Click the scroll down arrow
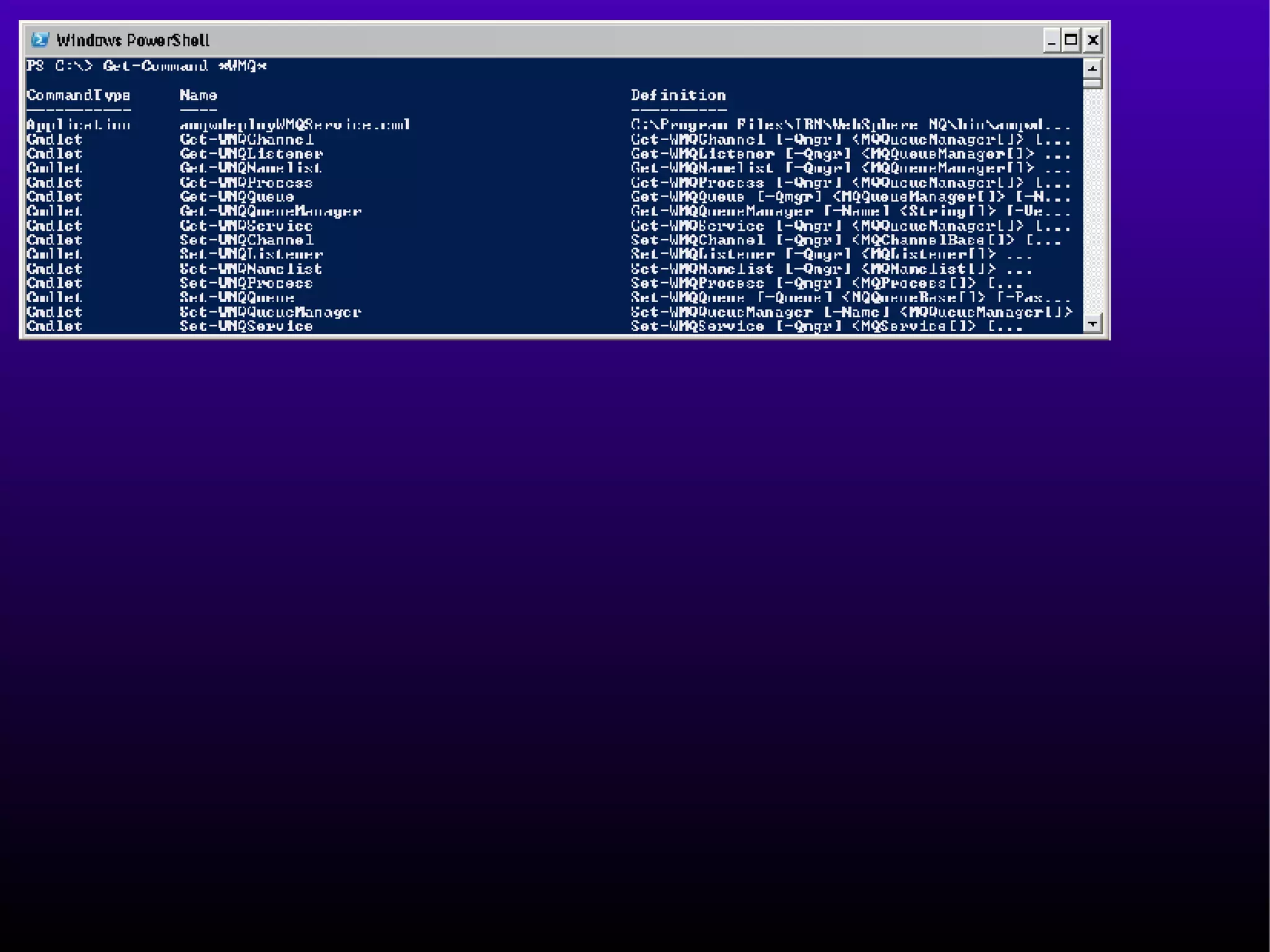This screenshot has width=1270, height=952. pos(1092,323)
